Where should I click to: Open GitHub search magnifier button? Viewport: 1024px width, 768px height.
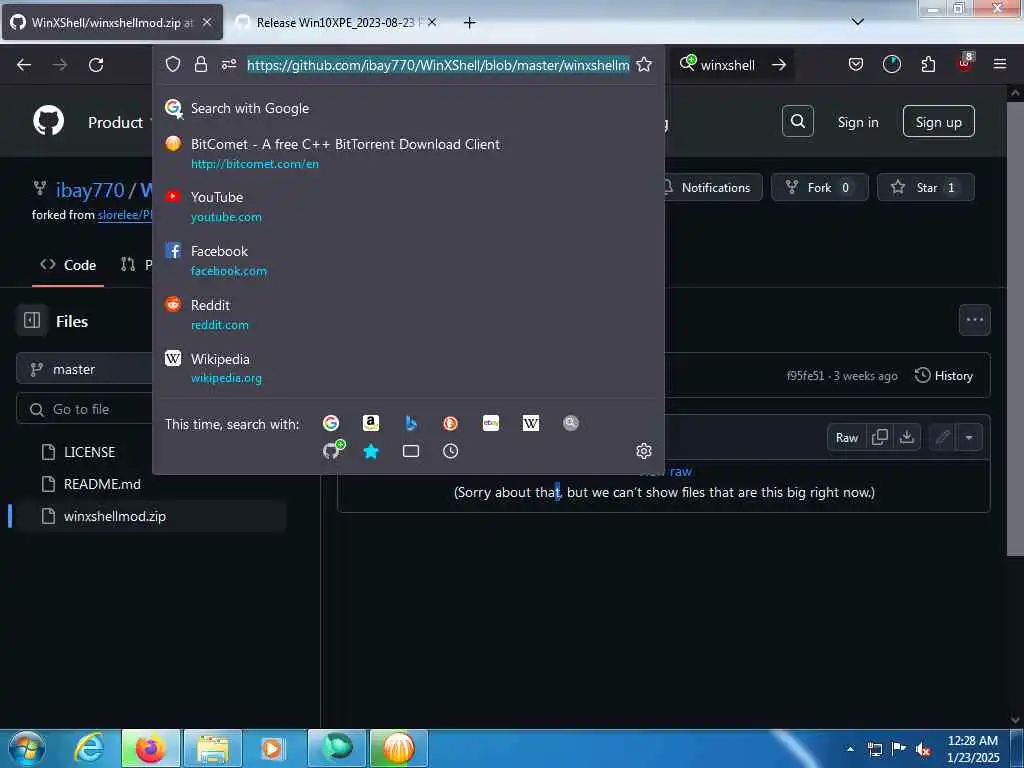click(797, 121)
